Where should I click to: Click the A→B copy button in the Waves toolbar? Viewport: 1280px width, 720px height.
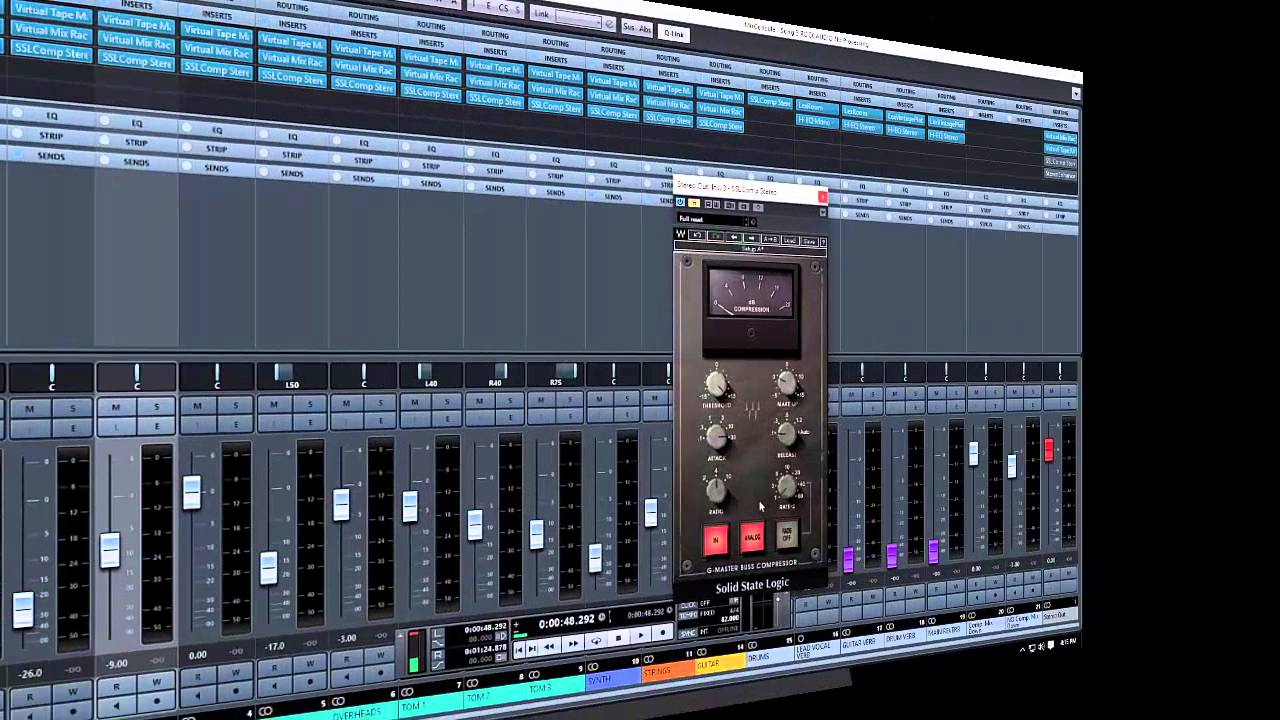[771, 239]
